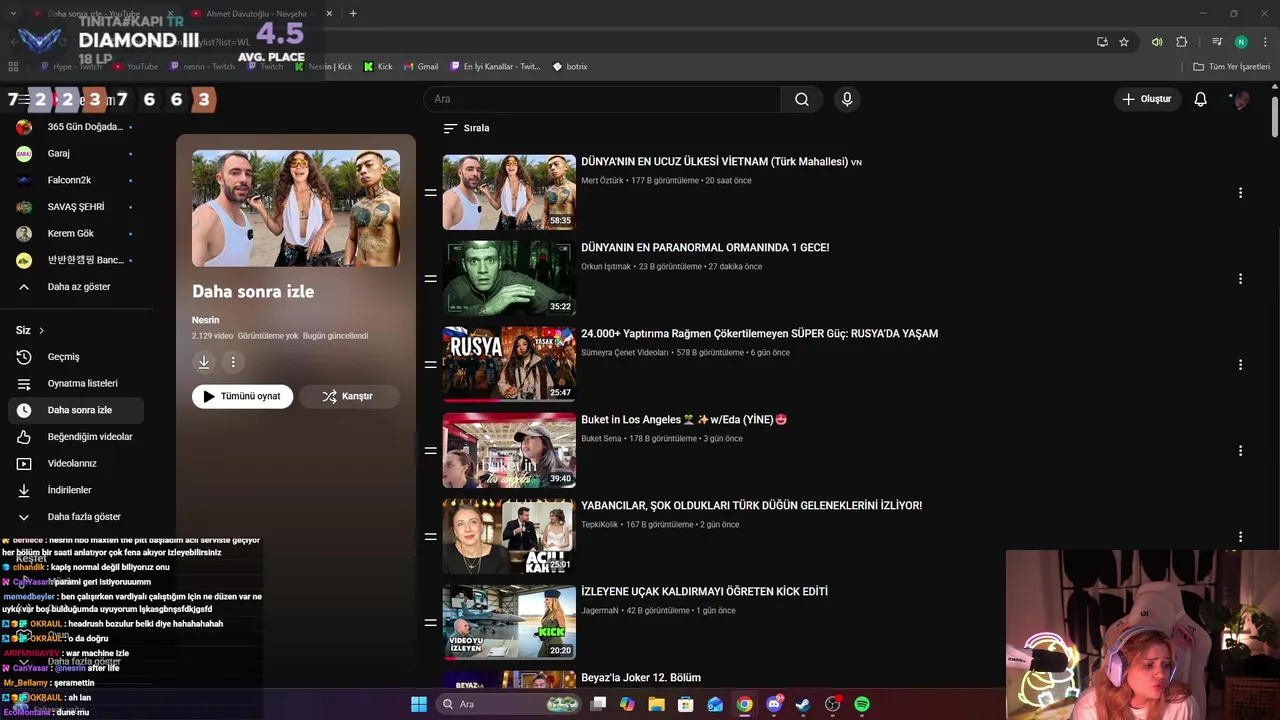This screenshot has height=720, width=1280.
Task: Open playlist more options next to download
Action: click(x=233, y=362)
